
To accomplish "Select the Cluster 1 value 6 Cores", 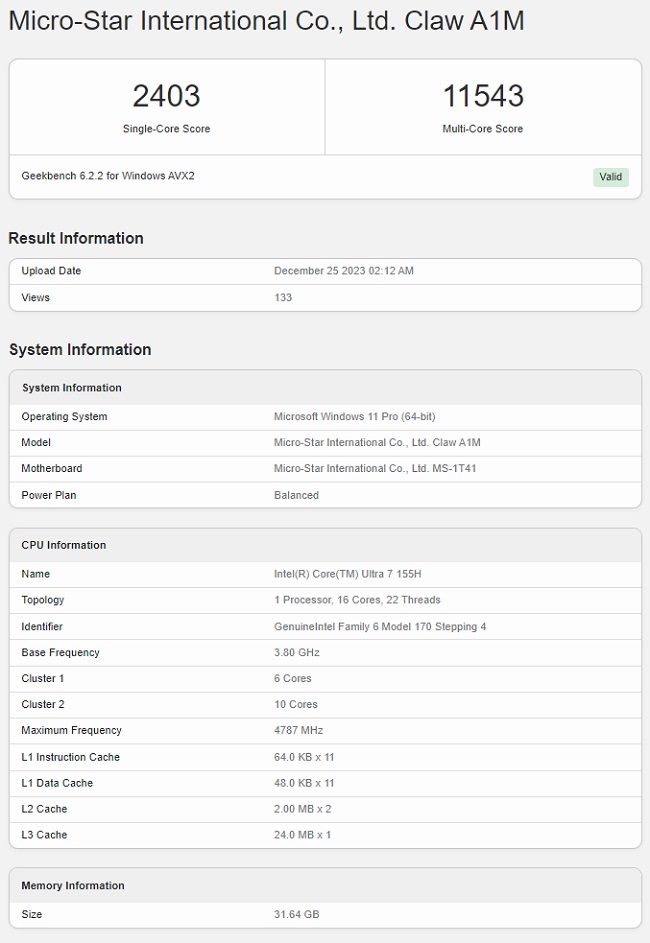I will click(x=293, y=678).
